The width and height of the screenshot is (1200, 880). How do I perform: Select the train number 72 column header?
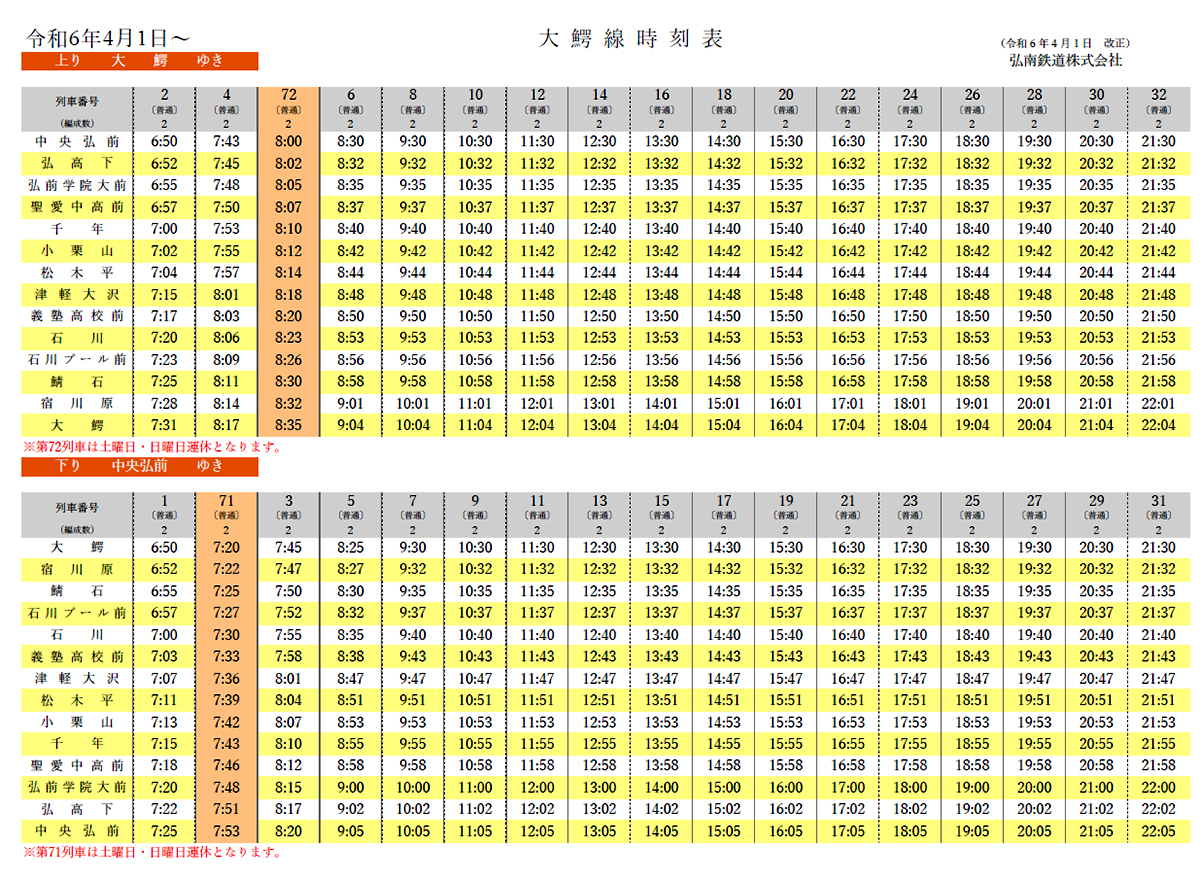coord(288,96)
